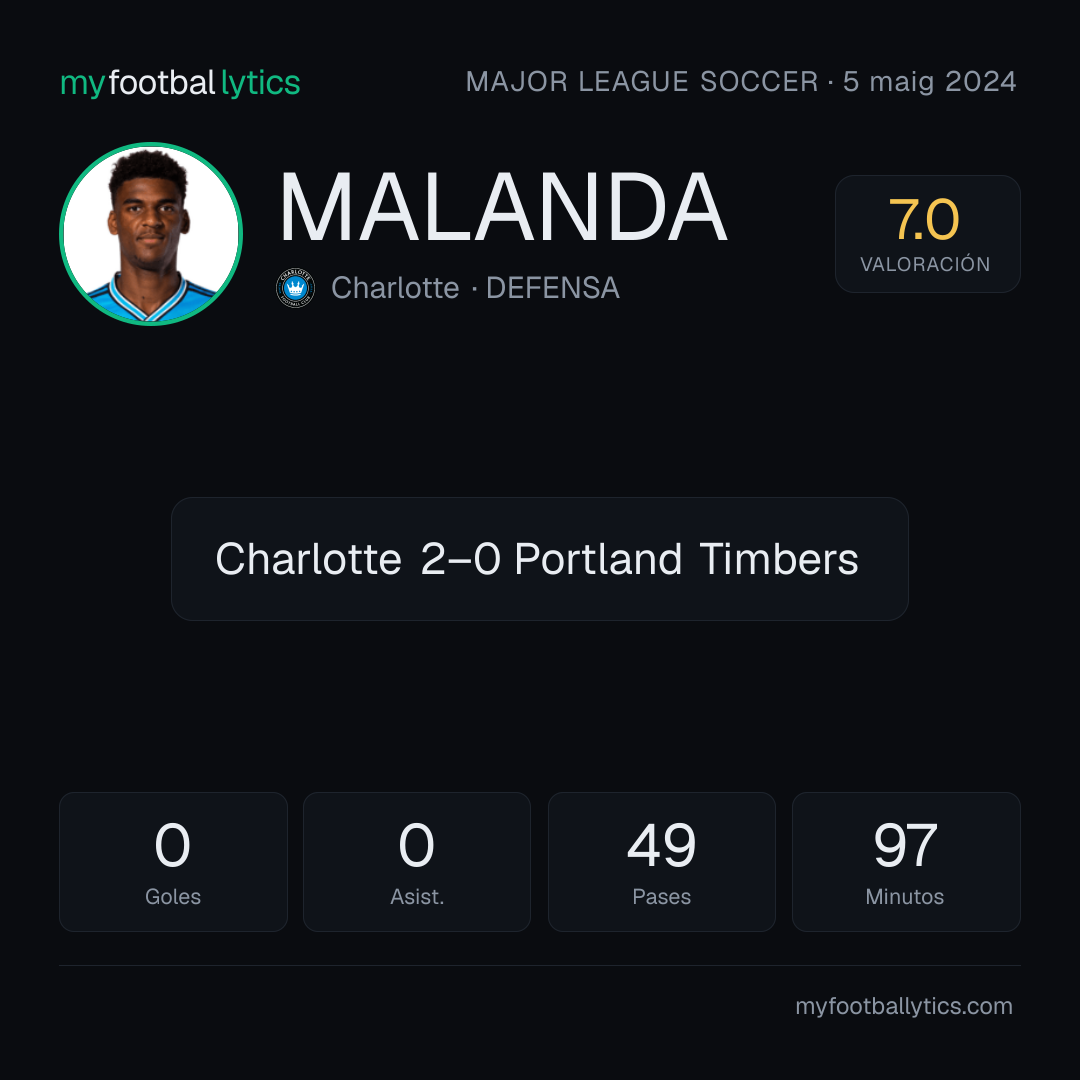
Task: Open the Charlotte 2–0 Portland Timbers result
Action: (x=539, y=559)
